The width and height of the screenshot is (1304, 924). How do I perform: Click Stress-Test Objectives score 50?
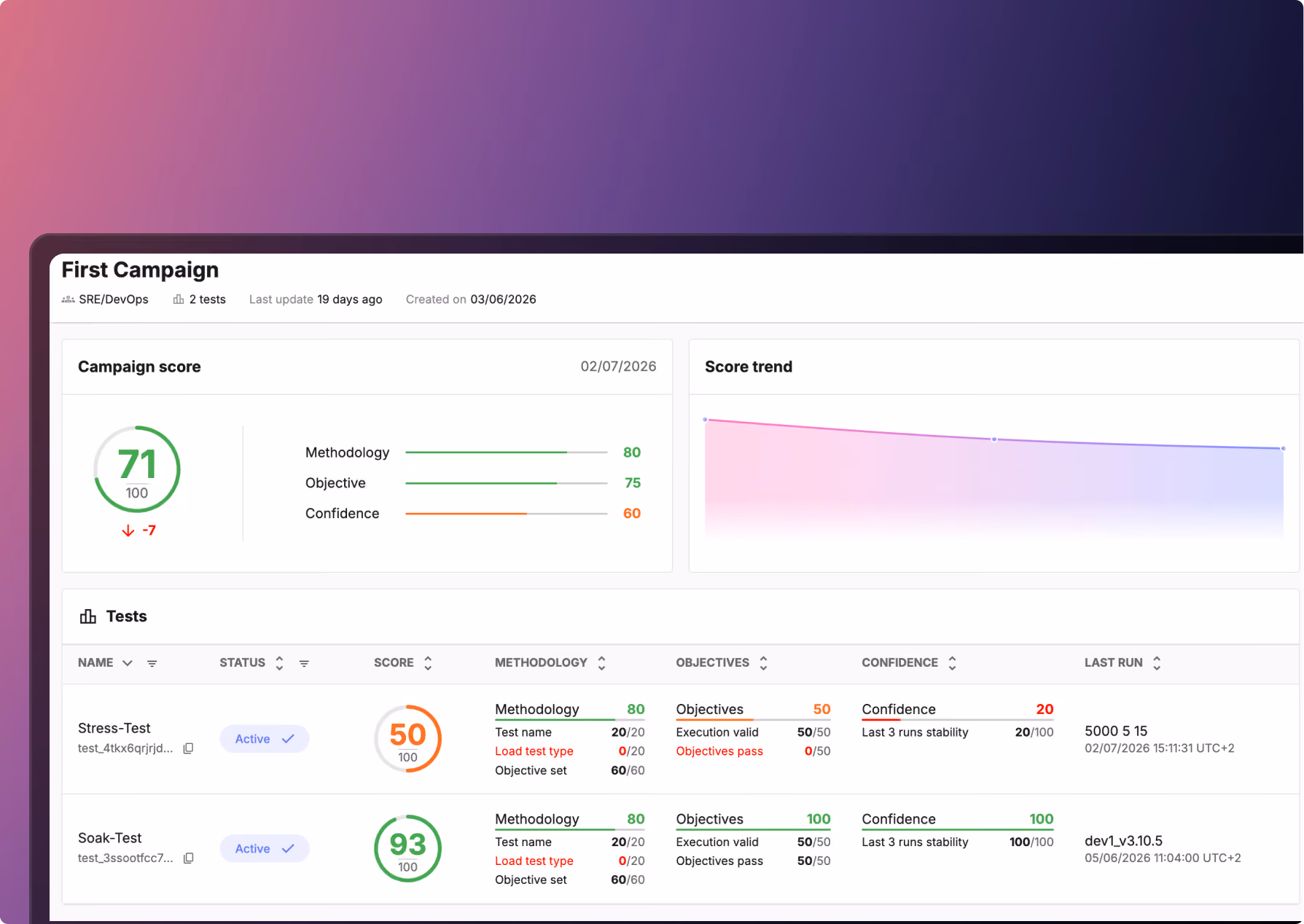point(821,709)
